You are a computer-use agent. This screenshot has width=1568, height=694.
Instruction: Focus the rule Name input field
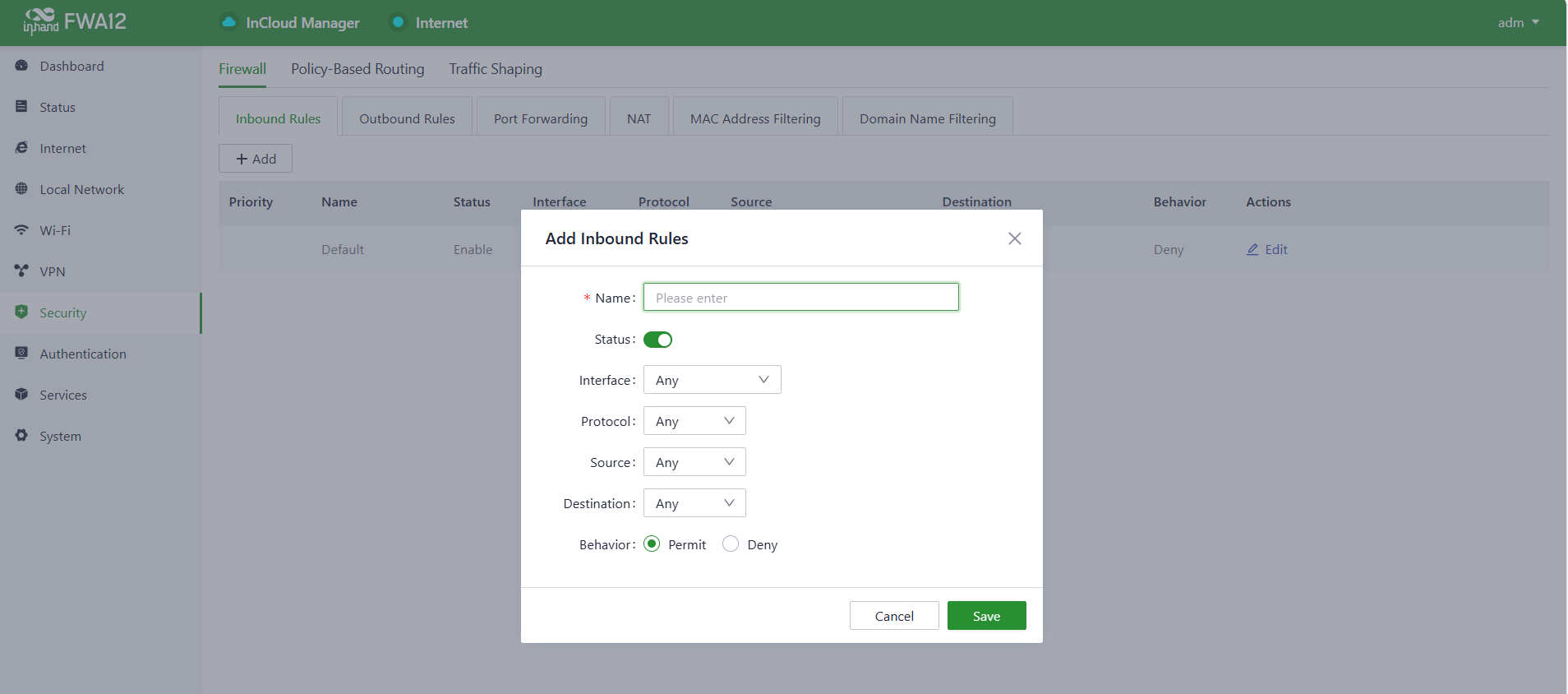pyautogui.click(x=800, y=298)
